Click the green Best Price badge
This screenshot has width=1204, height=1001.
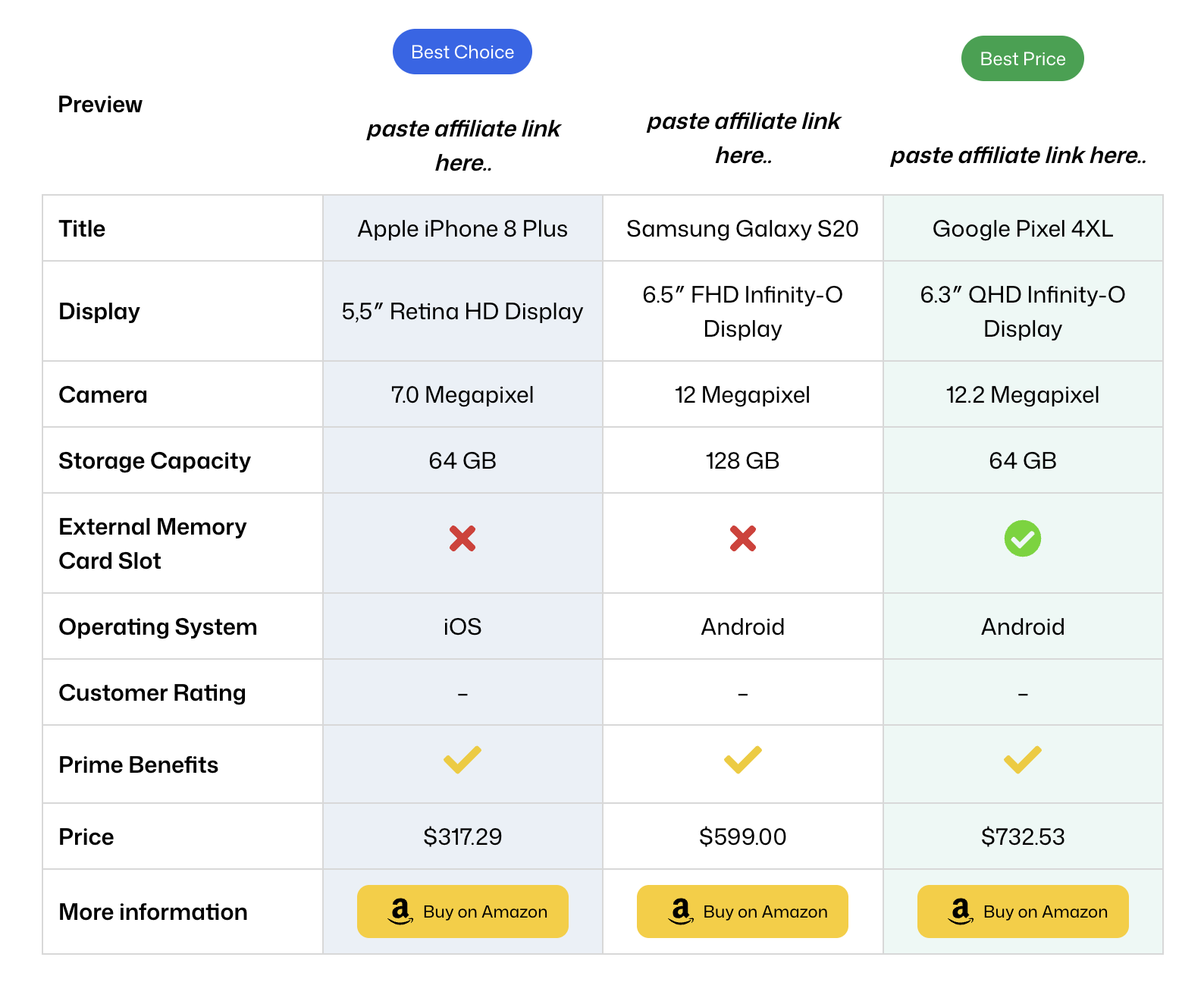(x=1023, y=58)
